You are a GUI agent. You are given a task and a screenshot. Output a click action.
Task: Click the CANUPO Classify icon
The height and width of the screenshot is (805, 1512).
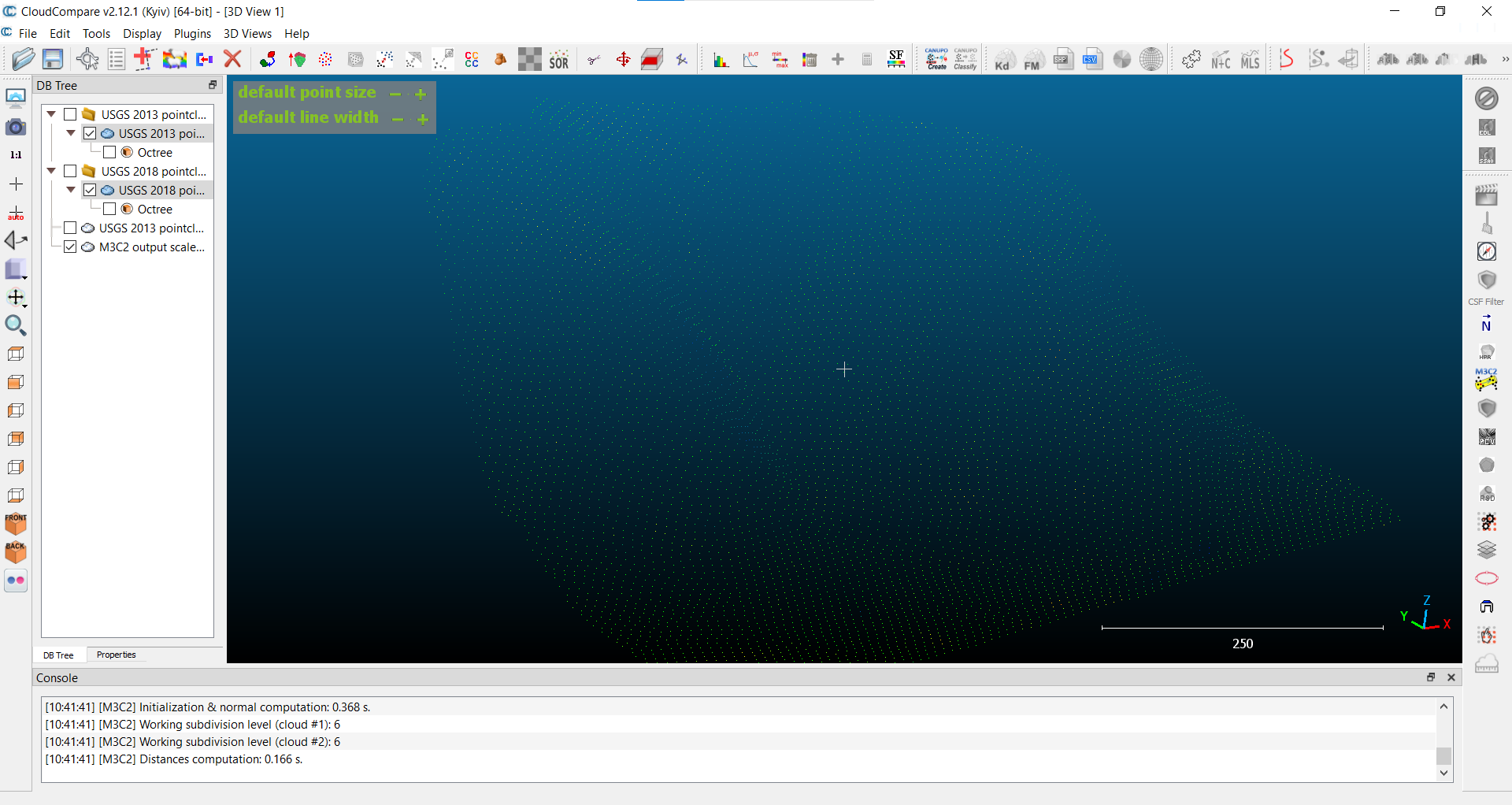point(965,59)
